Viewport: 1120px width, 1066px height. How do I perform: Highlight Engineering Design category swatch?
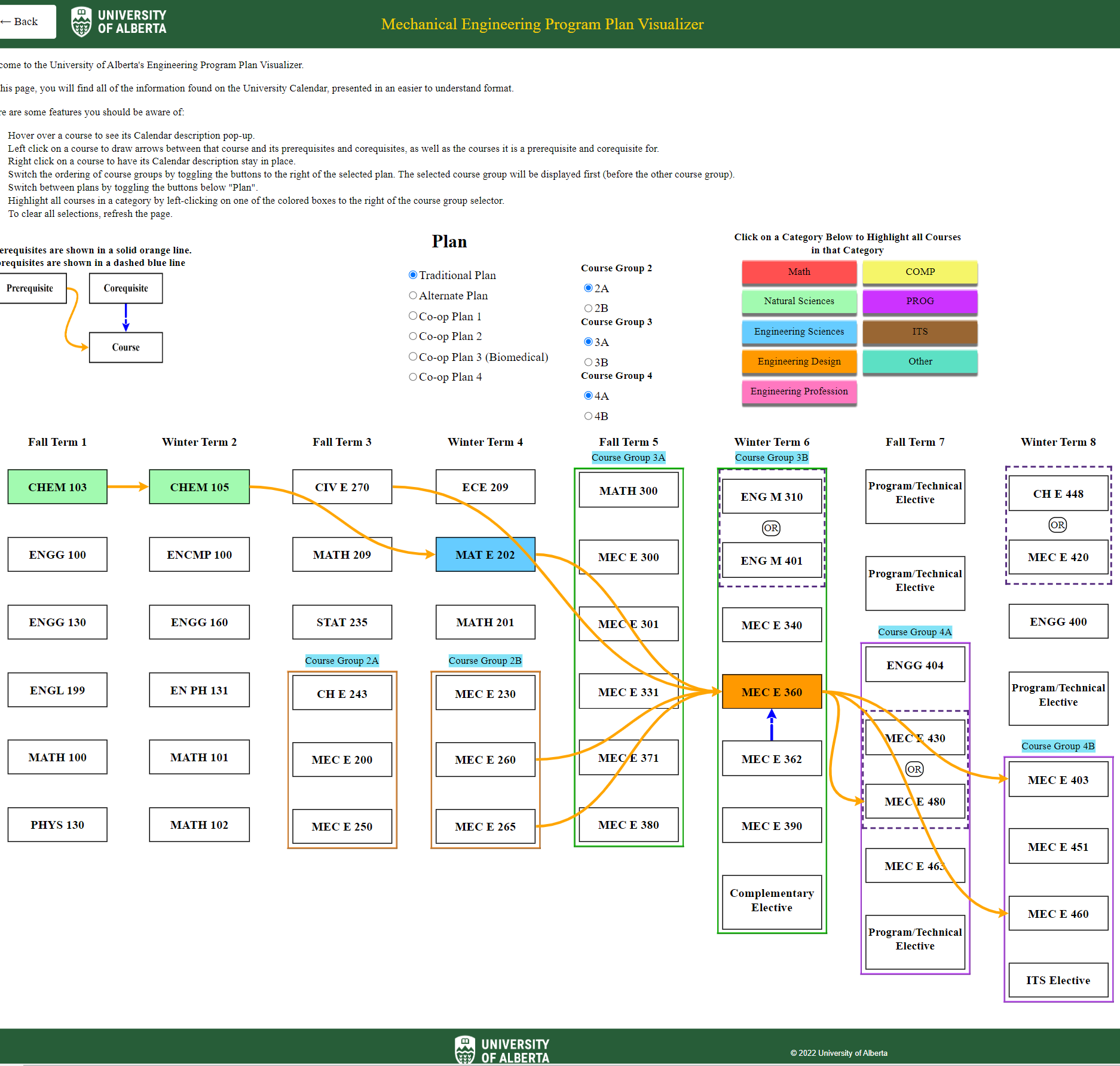click(798, 362)
